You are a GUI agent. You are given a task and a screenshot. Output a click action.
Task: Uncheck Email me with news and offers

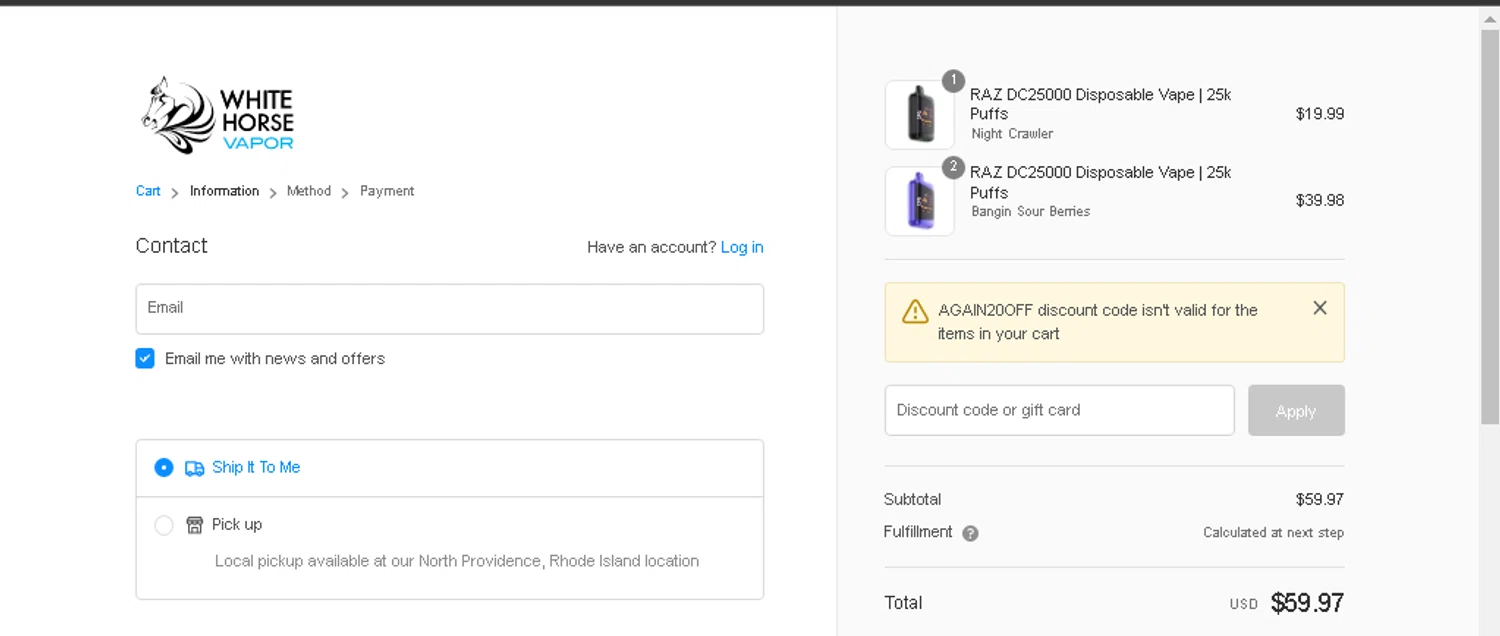tap(145, 359)
